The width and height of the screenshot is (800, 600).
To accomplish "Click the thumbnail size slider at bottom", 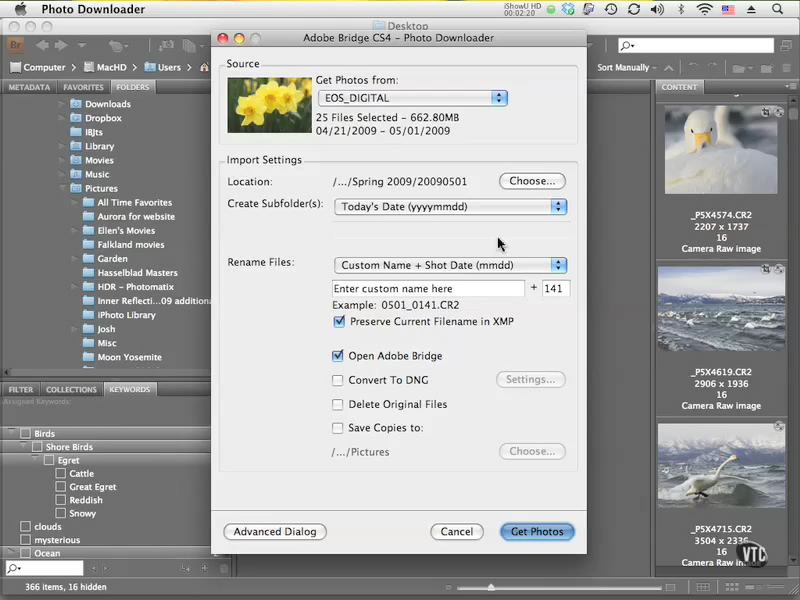I will (x=490, y=587).
